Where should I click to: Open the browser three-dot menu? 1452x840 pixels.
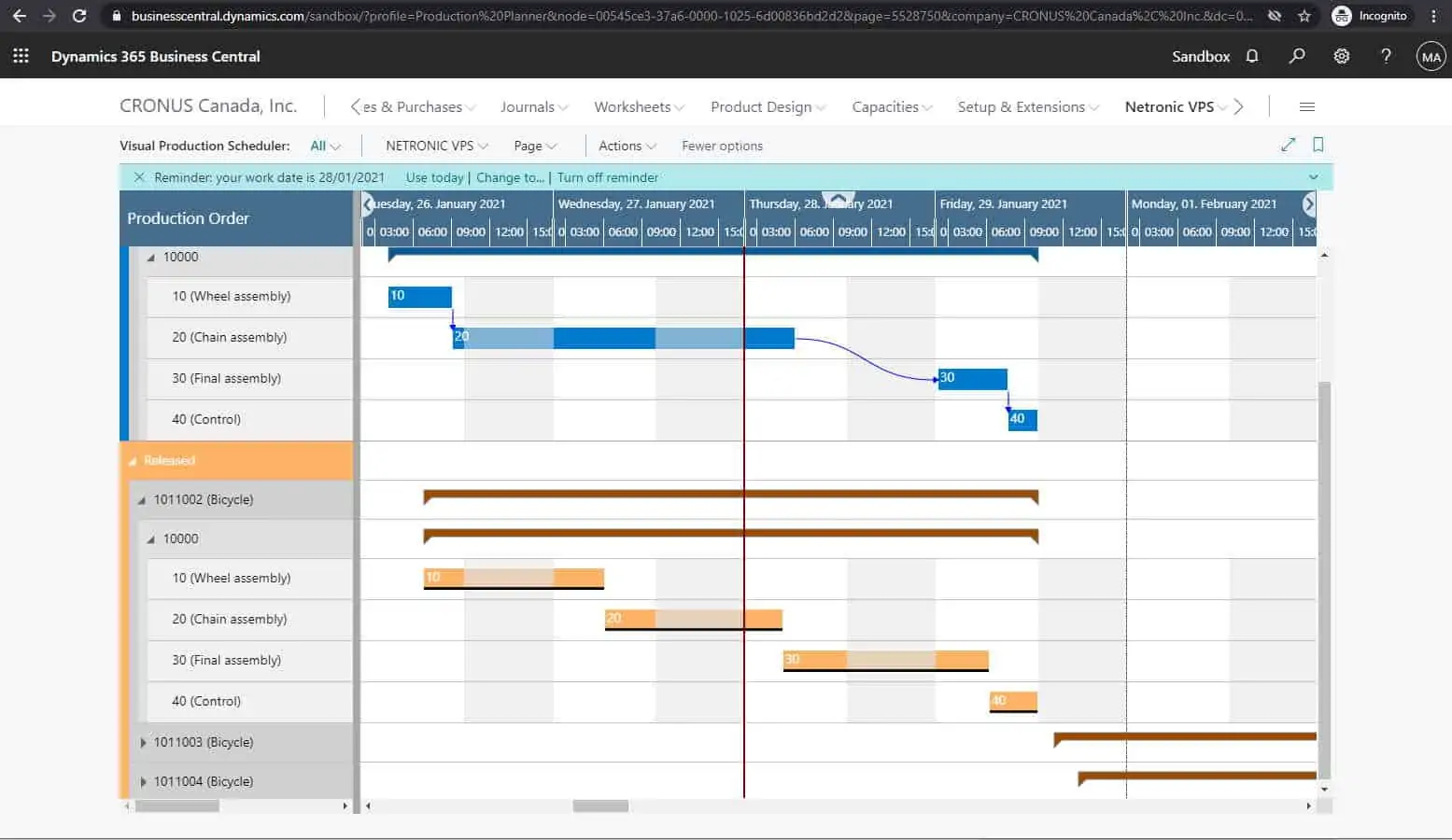point(1433,16)
